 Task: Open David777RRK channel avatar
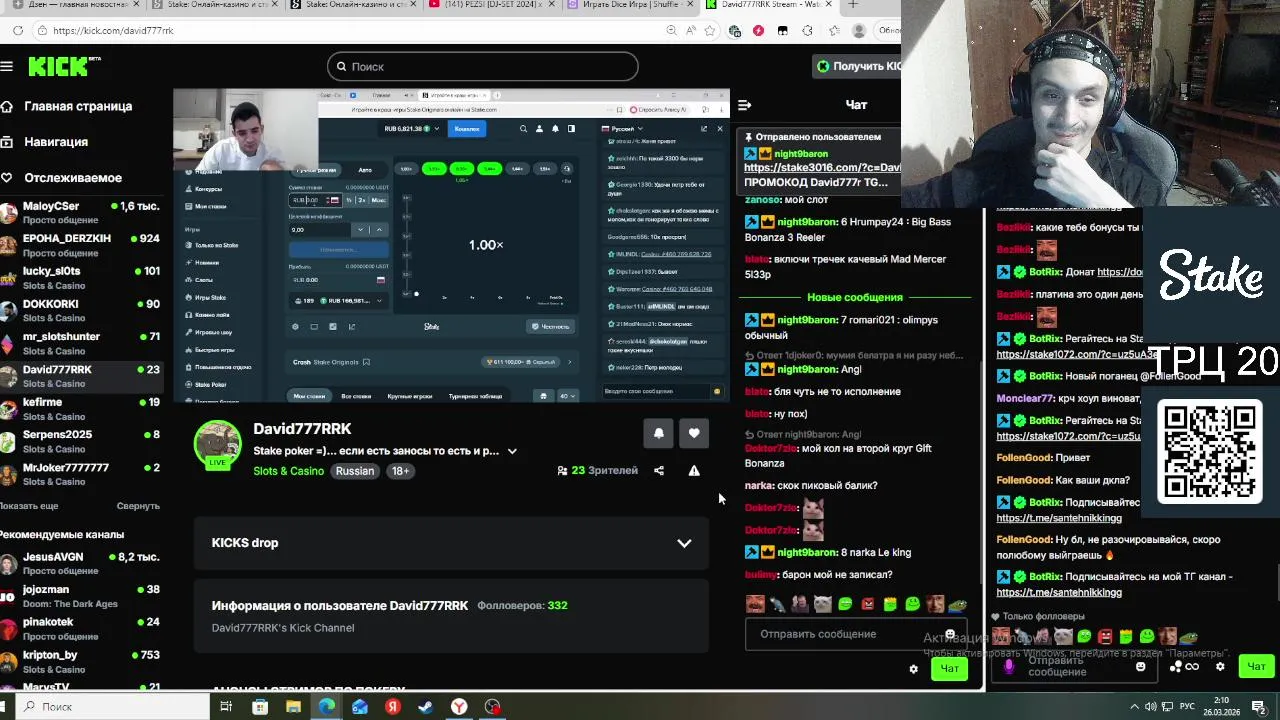tap(217, 444)
